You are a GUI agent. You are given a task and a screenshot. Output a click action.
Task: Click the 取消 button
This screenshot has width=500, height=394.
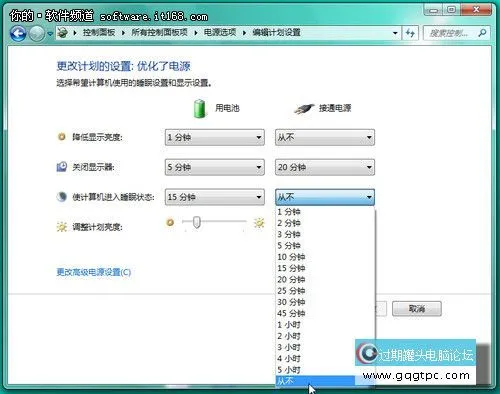[417, 309]
